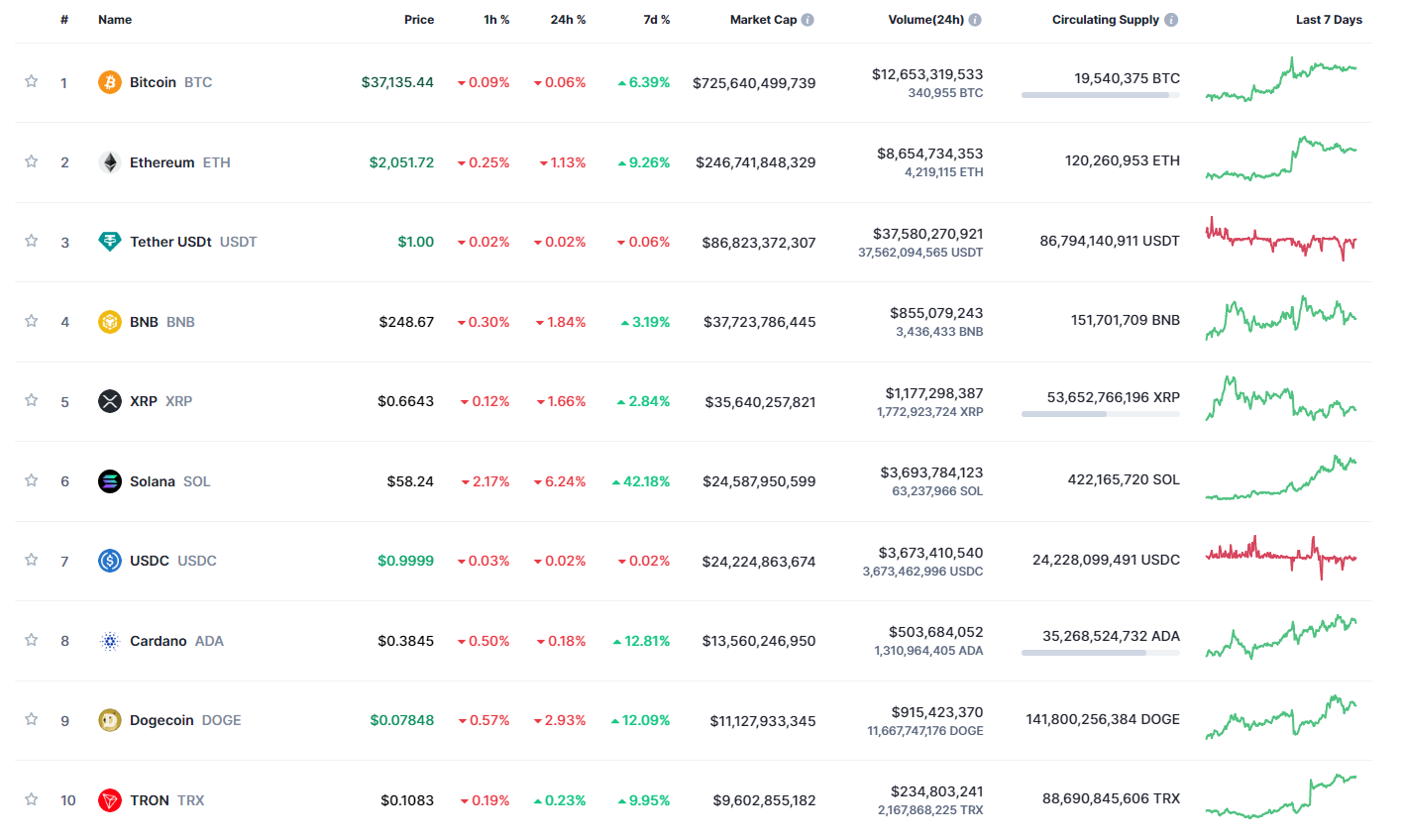Click the Name column header

pyautogui.click(x=115, y=20)
